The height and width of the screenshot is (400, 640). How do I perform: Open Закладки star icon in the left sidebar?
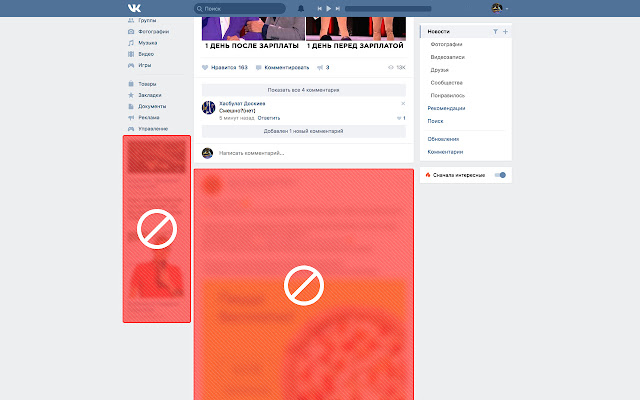[131, 95]
